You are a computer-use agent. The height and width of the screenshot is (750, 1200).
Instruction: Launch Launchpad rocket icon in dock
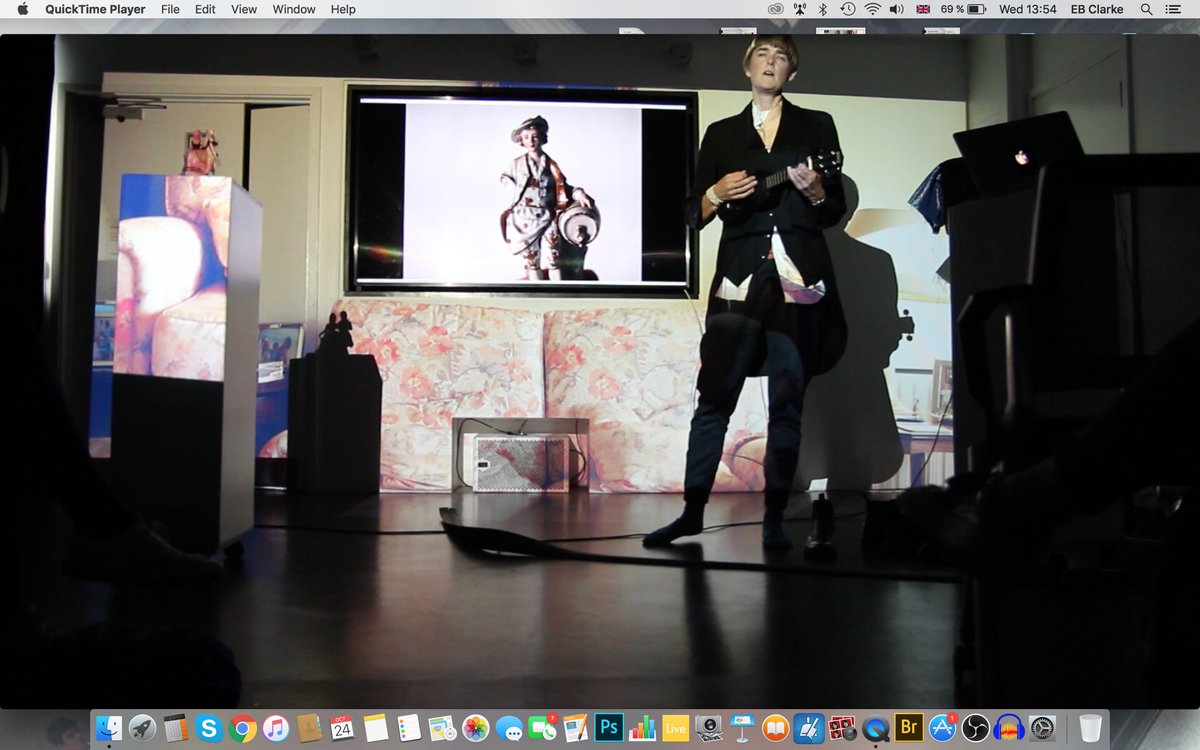pyautogui.click(x=142, y=728)
